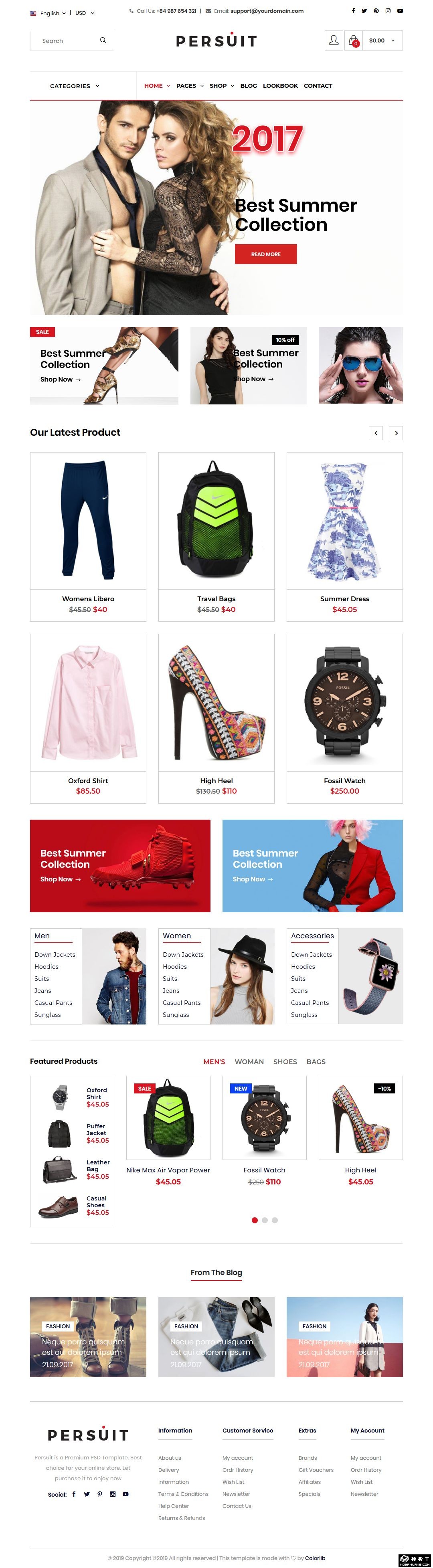433x1568 pixels.
Task: Show next latest products with right arrow
Action: pyautogui.click(x=396, y=433)
